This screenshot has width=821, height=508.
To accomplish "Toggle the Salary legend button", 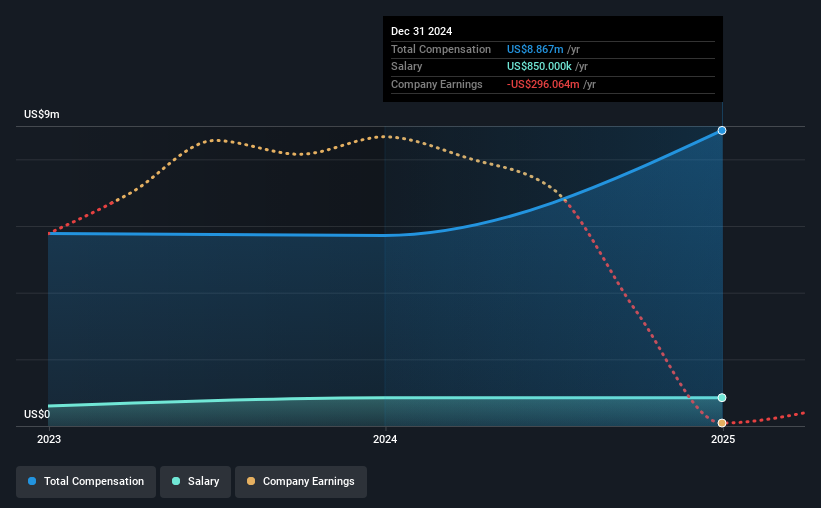I will coord(195,482).
